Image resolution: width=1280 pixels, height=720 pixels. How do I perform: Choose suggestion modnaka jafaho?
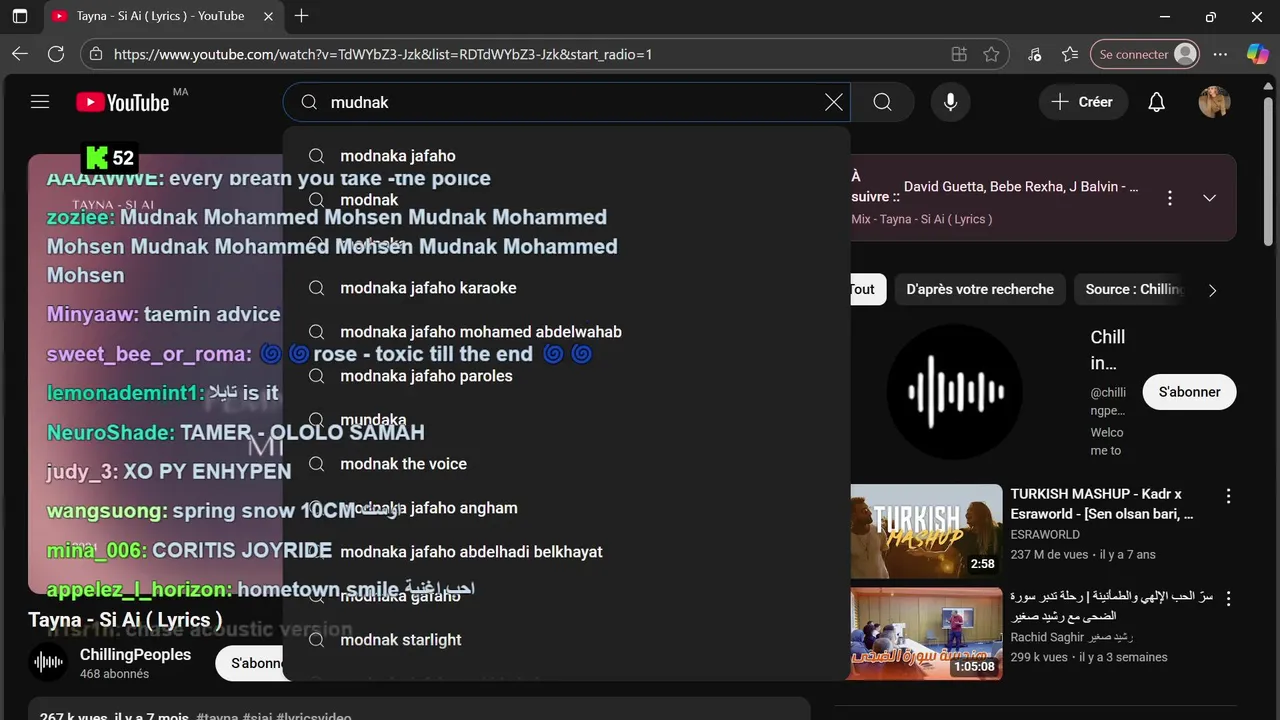[566, 156]
